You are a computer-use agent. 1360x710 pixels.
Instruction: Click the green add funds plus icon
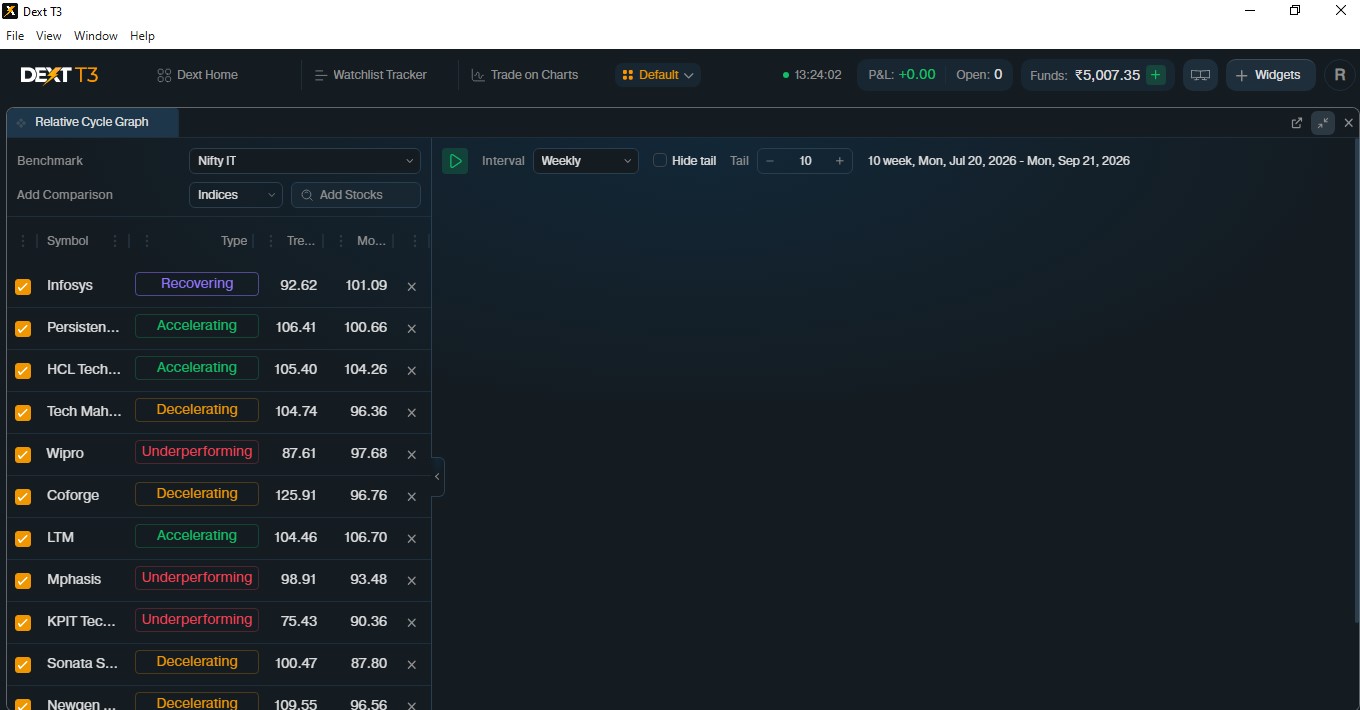(1156, 75)
